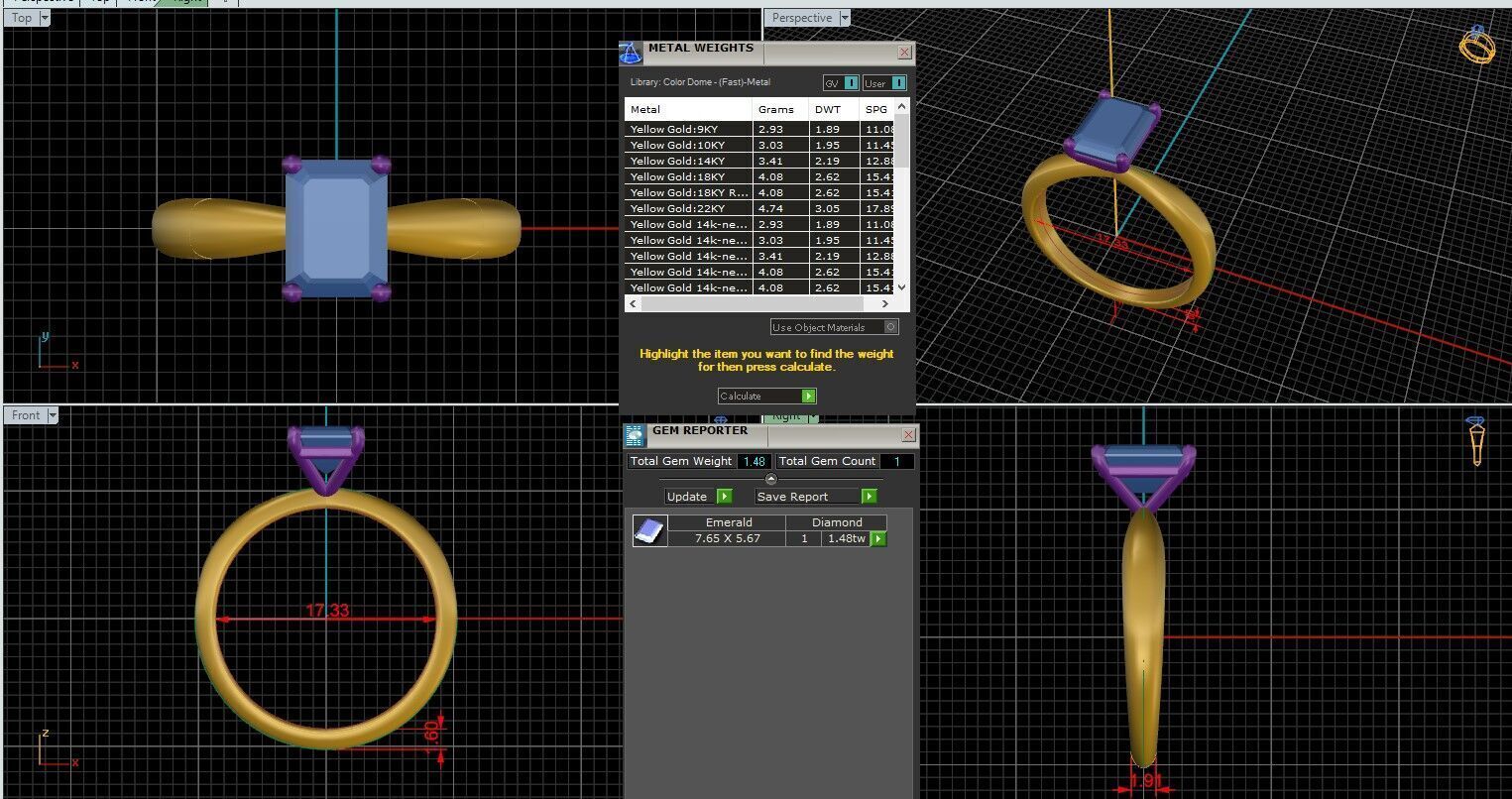Click the emerald gem thumbnail in Gem Reporter
1512x799 pixels.
click(x=649, y=531)
